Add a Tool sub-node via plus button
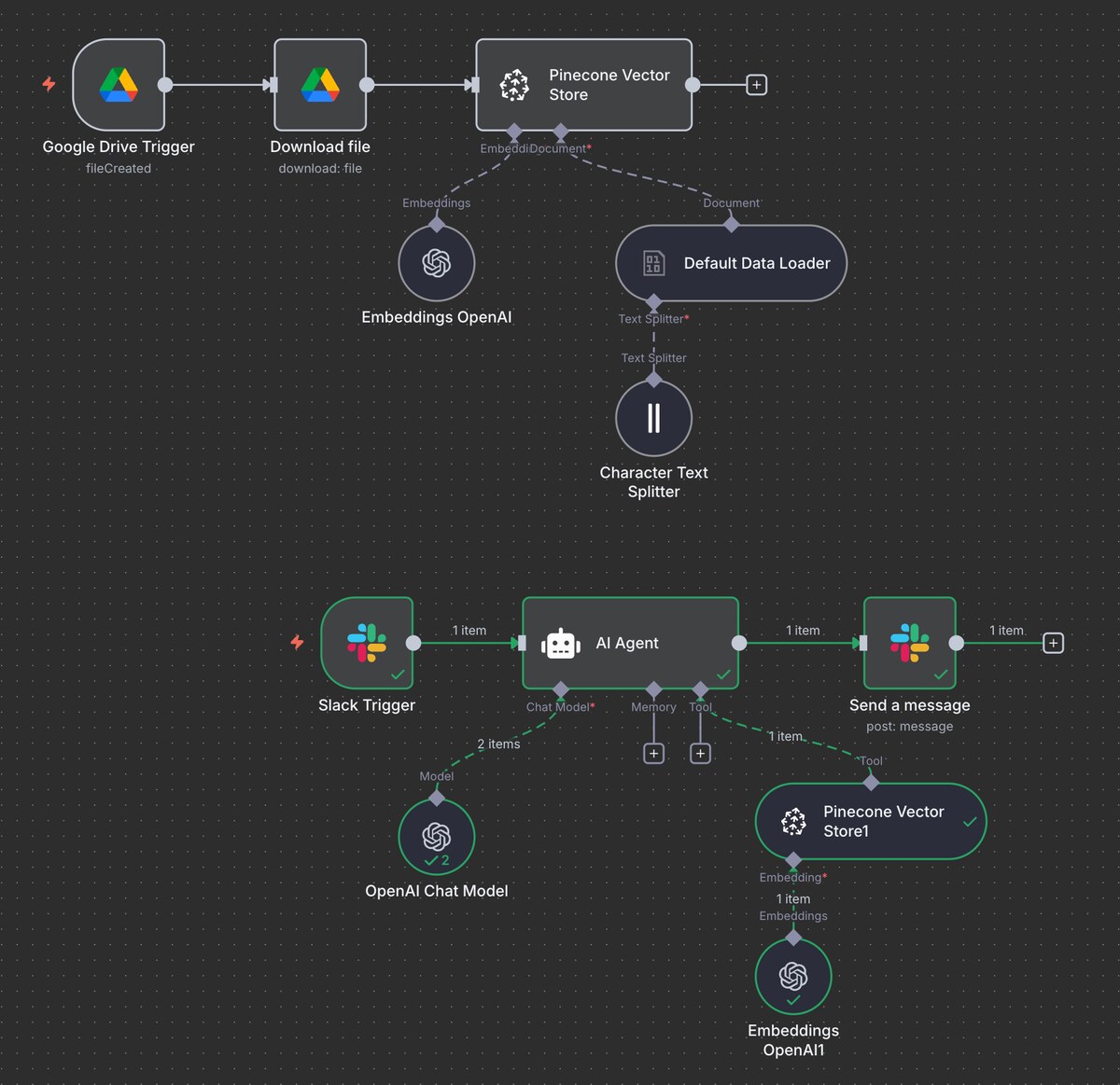This screenshot has width=1120, height=1085. coord(700,753)
